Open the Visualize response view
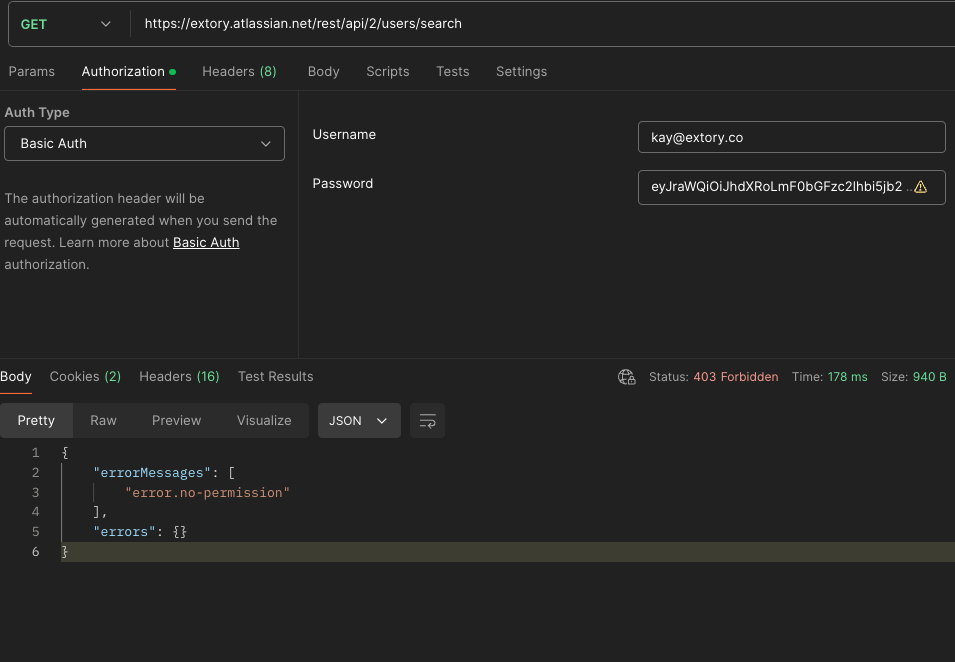This screenshot has height=662, width=955. pyautogui.click(x=264, y=421)
